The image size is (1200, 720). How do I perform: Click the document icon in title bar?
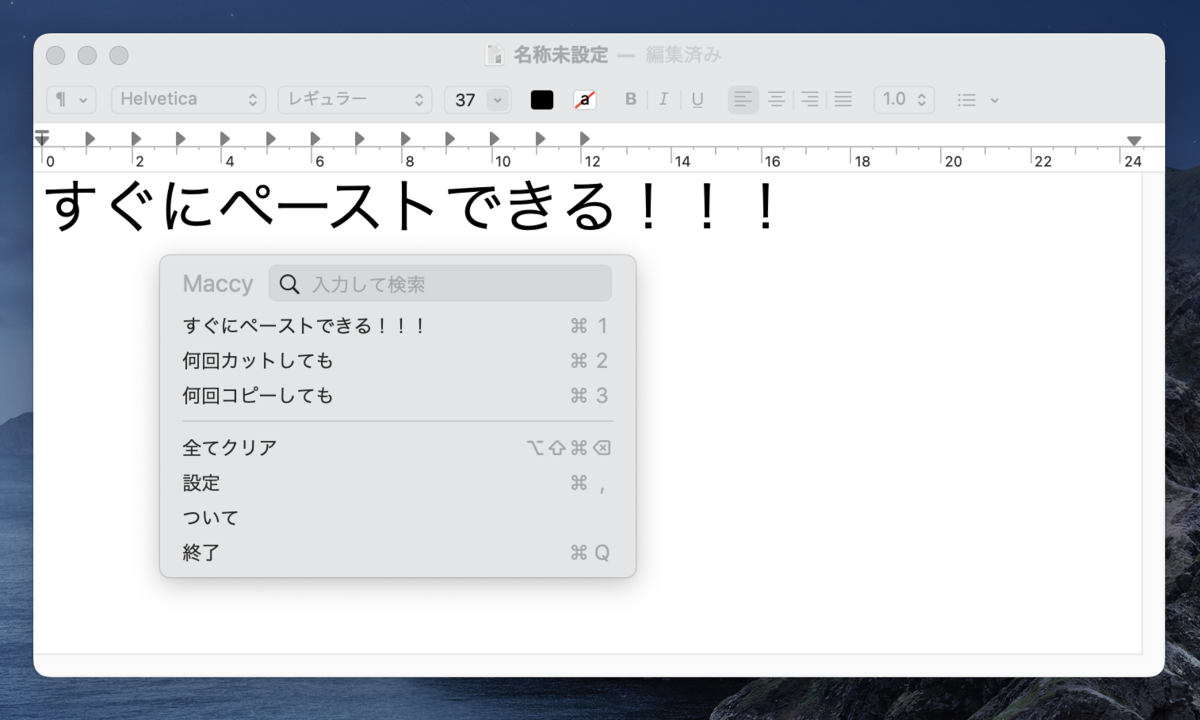tap(494, 55)
